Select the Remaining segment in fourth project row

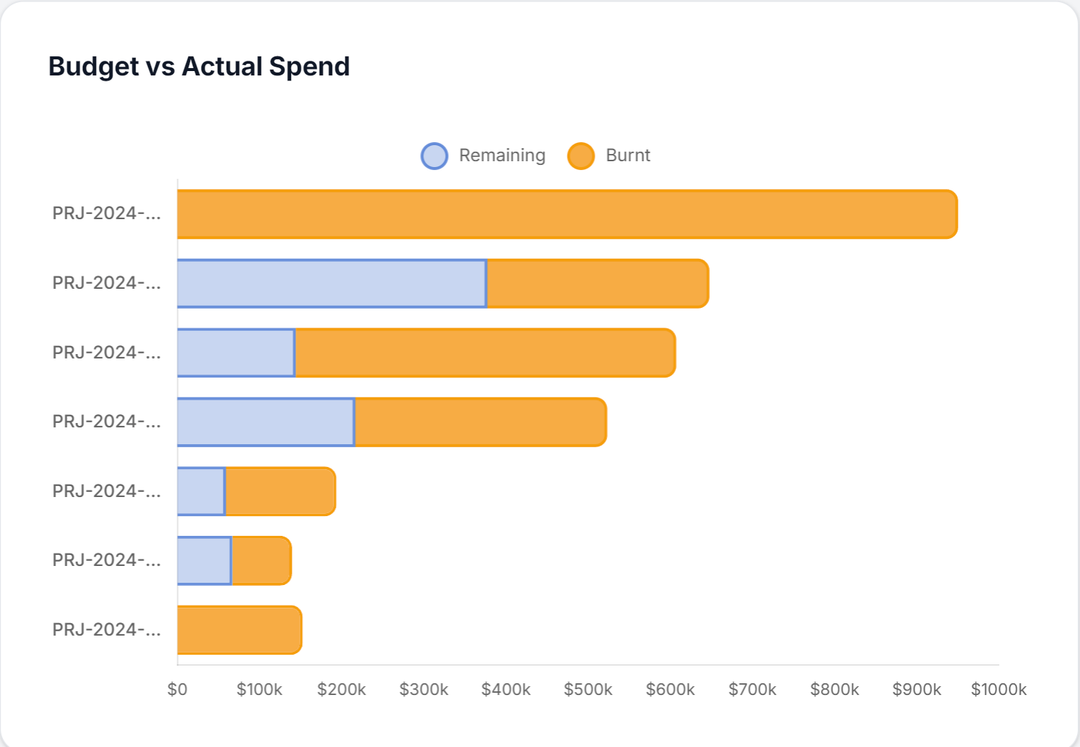(266, 422)
